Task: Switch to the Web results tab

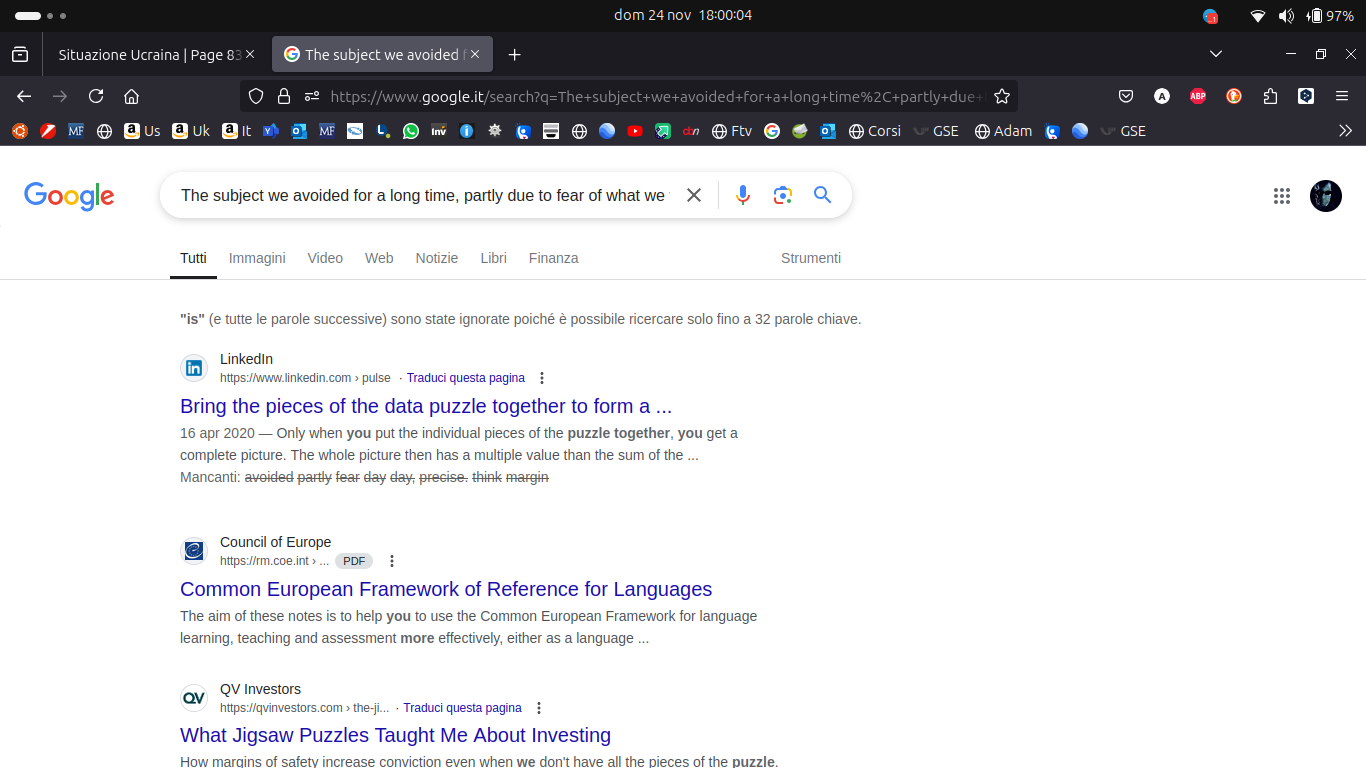Action: (x=379, y=258)
